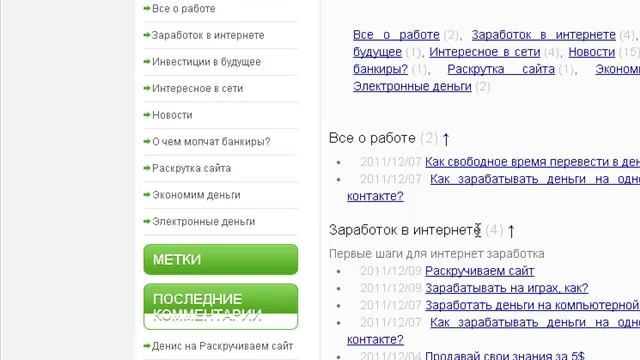The height and width of the screenshot is (360, 640).
Task: Click green arrow icon beside Экономим деньги
Action: tap(147, 195)
